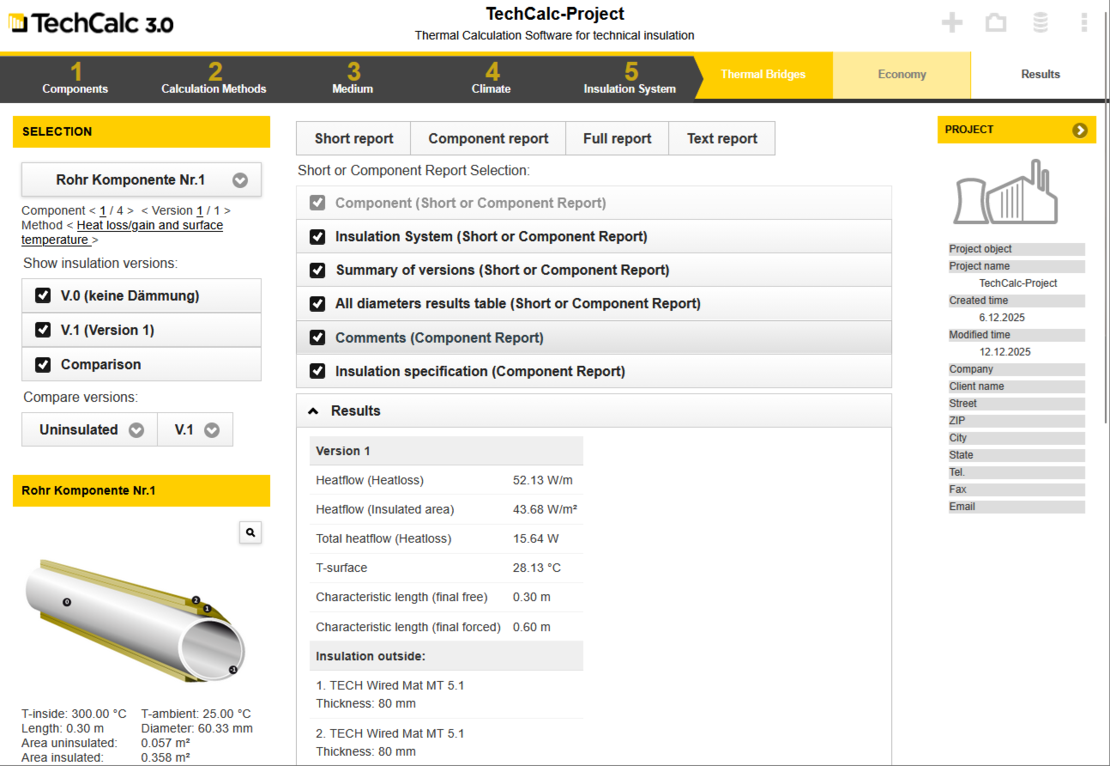Click the T-surface 28.13 °C value

point(537,568)
